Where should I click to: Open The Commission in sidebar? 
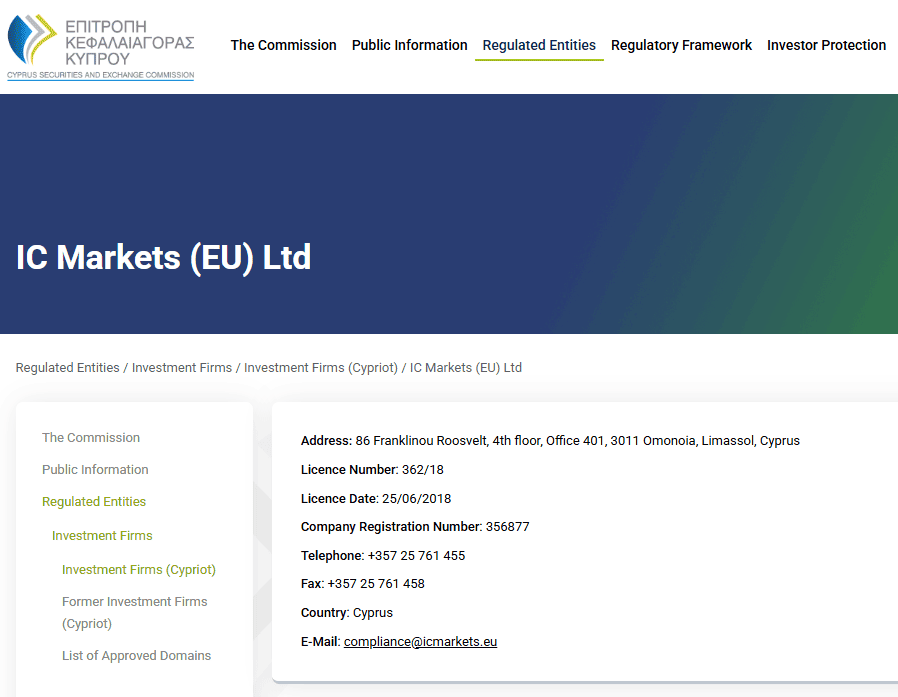(x=91, y=438)
